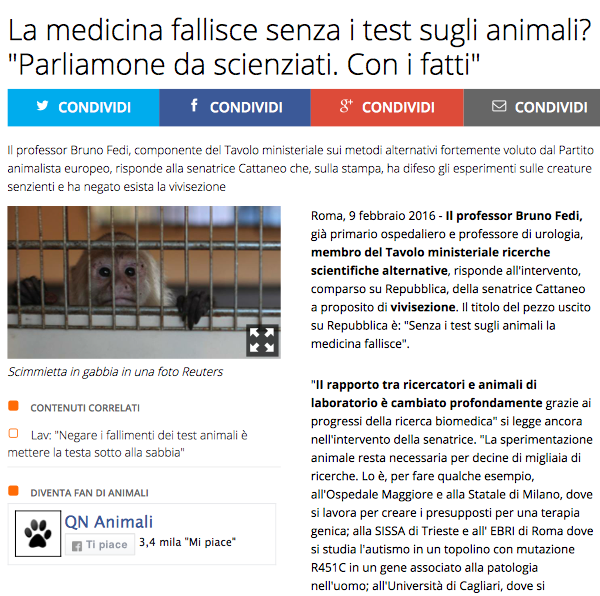Share article via Facebook Condividi button
Viewport: 600px width, 596px height.
[x=235, y=107]
